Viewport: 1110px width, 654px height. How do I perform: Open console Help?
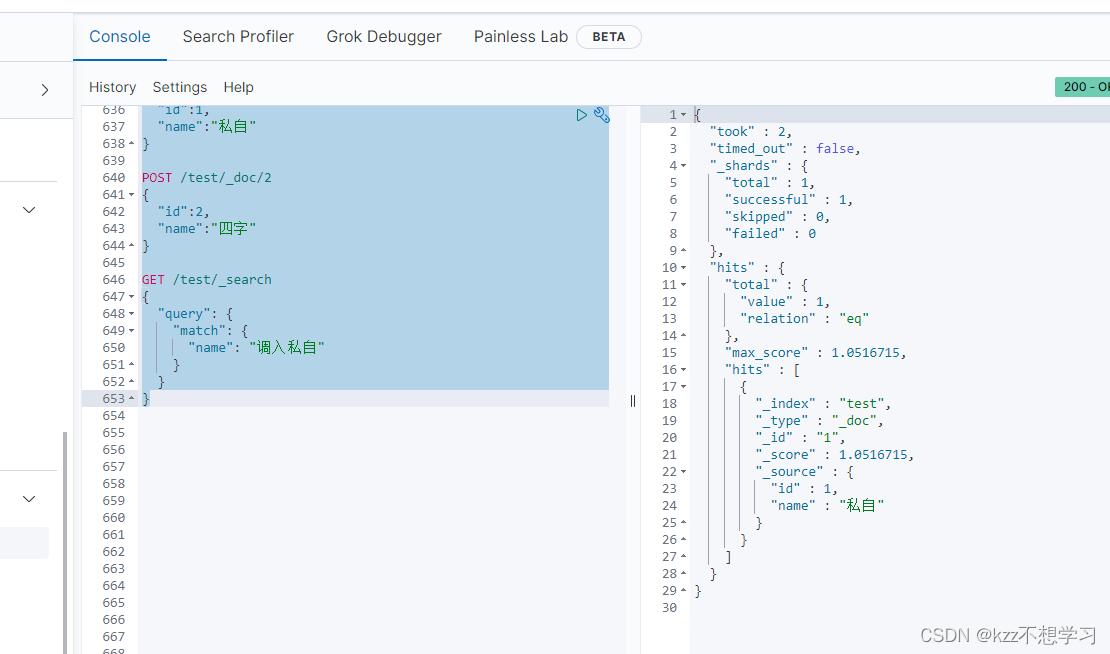[x=239, y=87]
